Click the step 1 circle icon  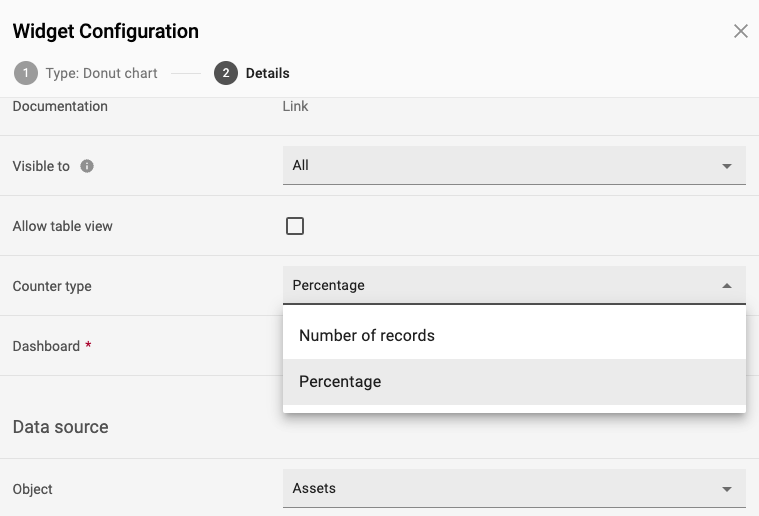point(26,73)
